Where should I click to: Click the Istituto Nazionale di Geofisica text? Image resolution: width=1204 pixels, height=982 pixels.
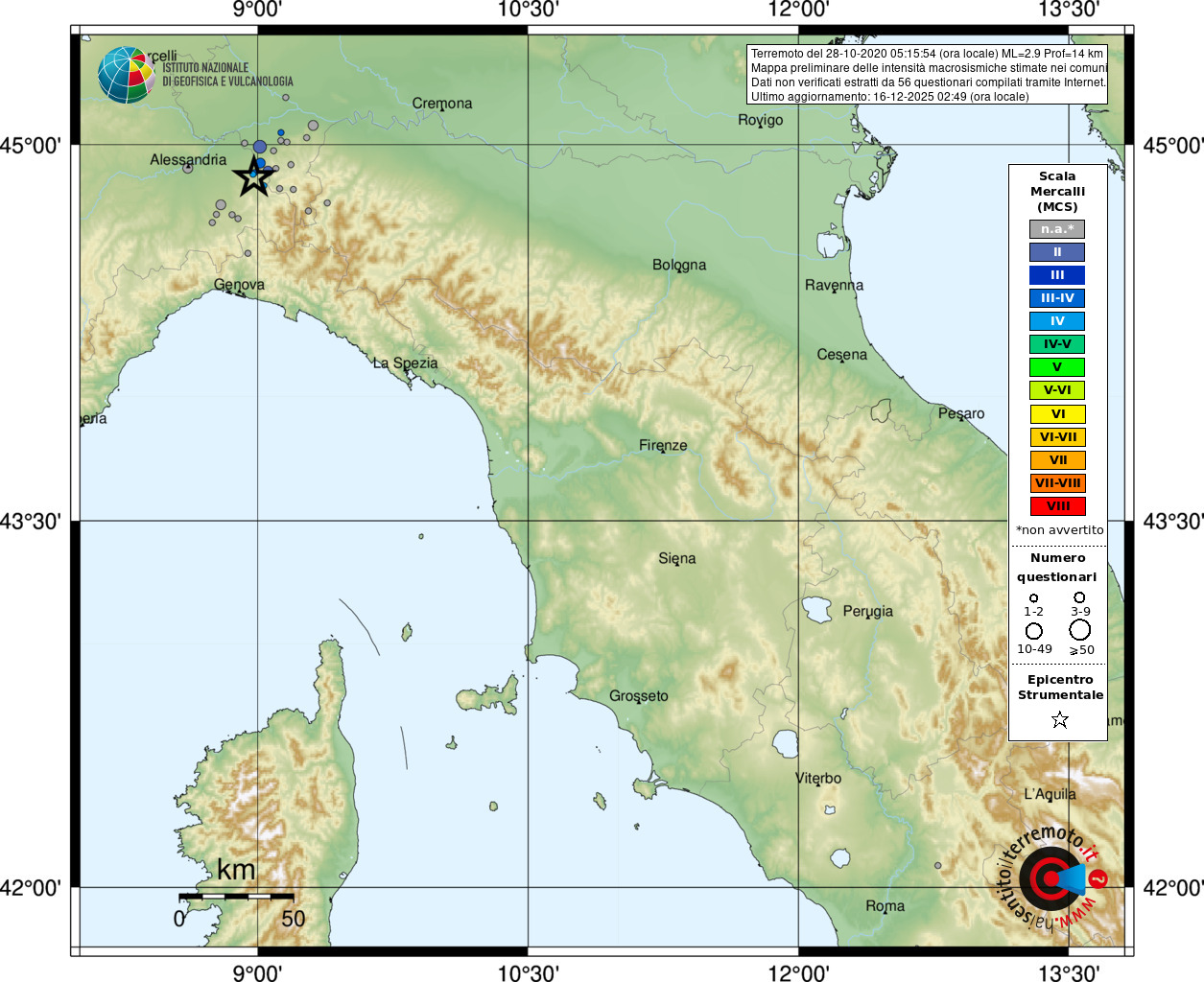(227, 75)
